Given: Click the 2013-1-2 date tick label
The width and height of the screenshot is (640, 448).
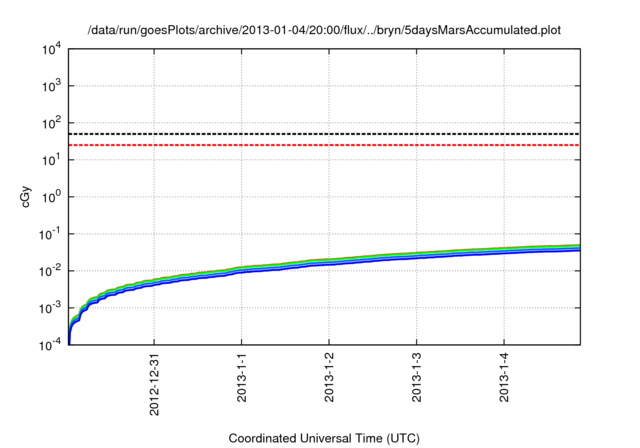Looking at the screenshot, I should (329, 377).
